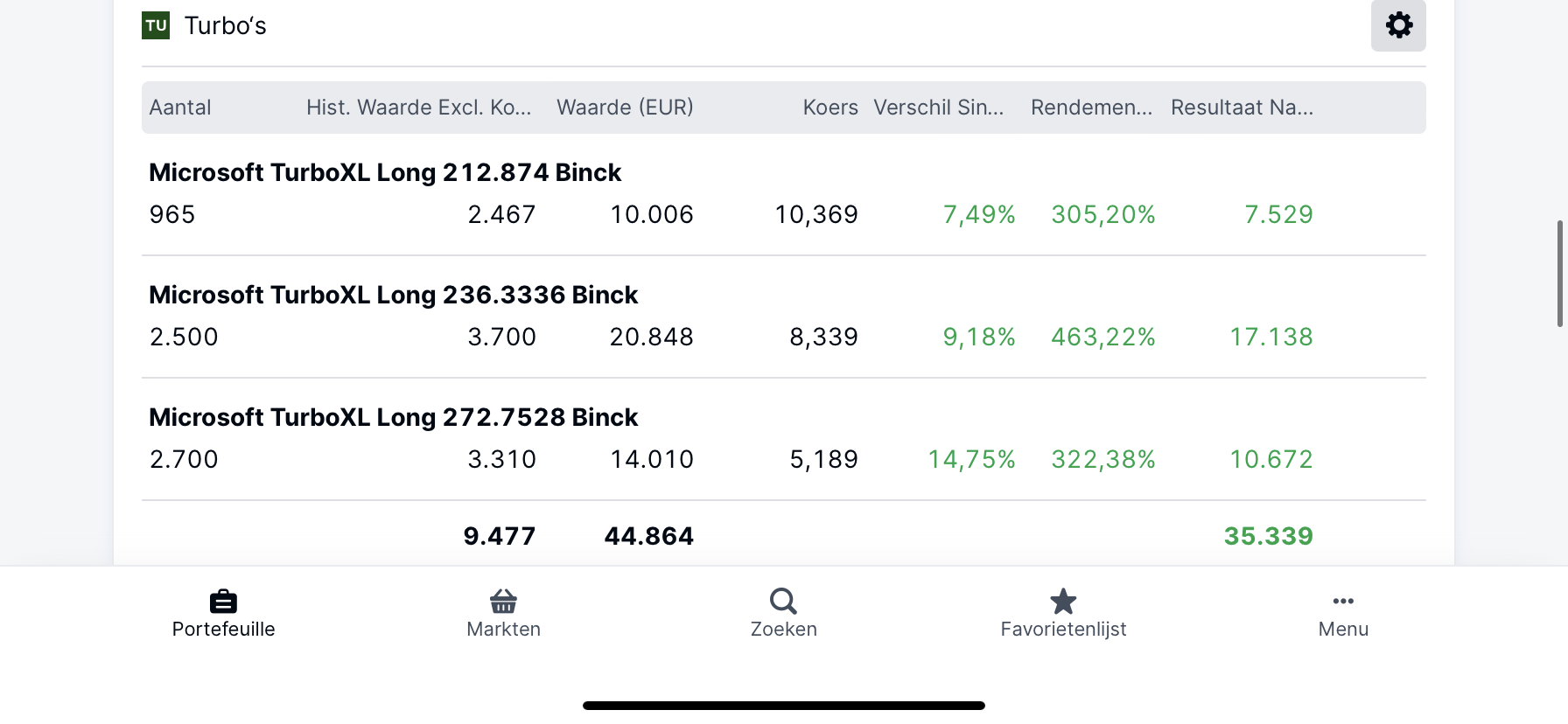Tap the Zoeken magnifier icon
Image resolution: width=1568 pixels, height=724 pixels.
(783, 602)
